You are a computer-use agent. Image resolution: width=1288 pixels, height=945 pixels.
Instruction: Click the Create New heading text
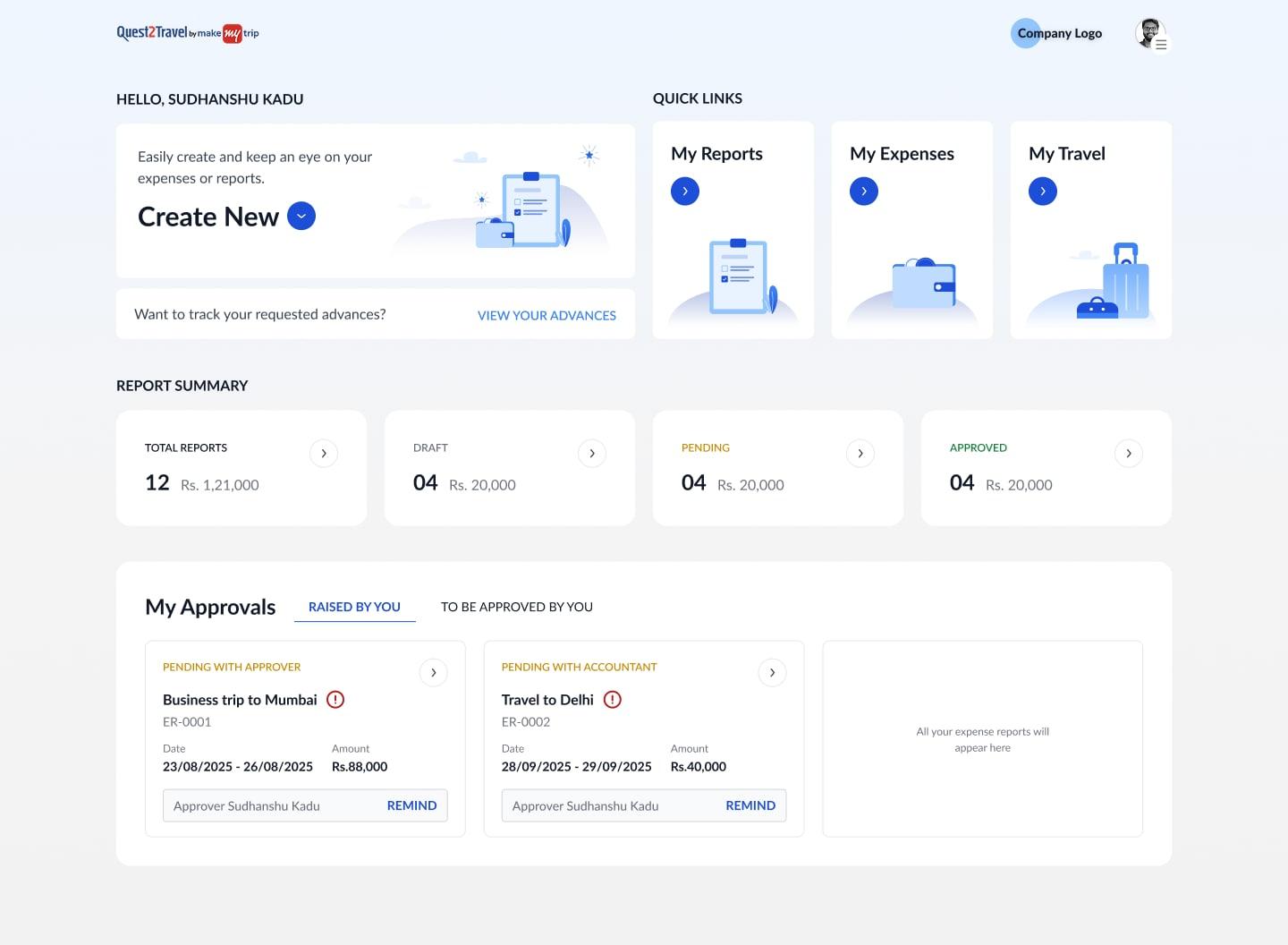pos(208,217)
